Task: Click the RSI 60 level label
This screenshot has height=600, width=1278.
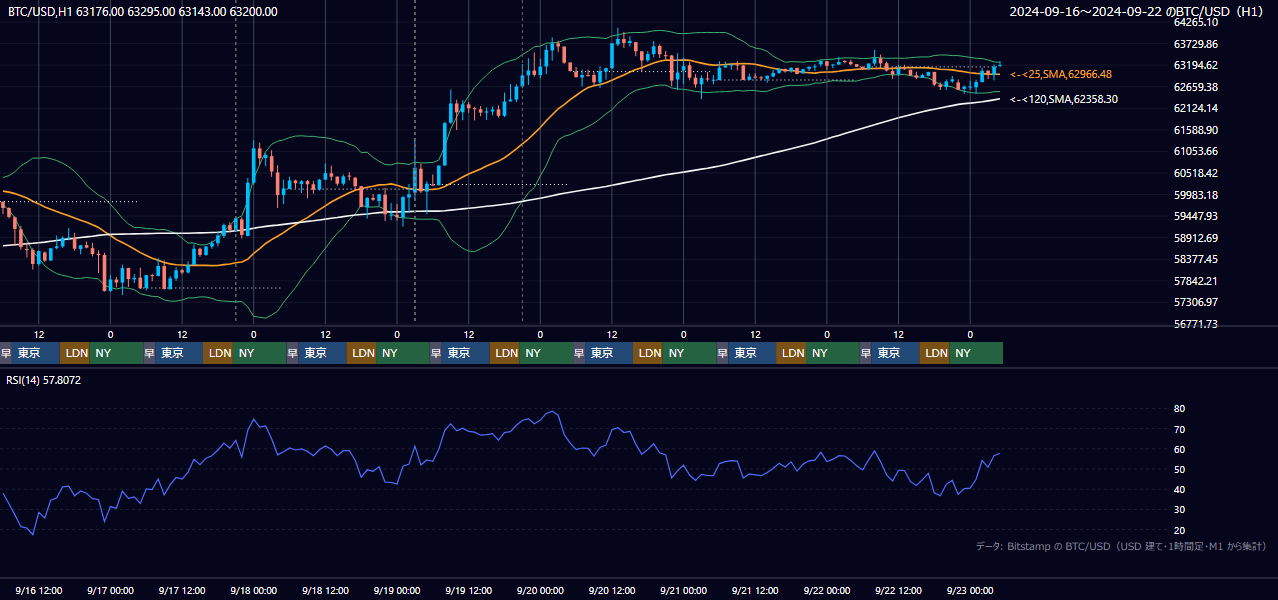Action: pos(1179,449)
